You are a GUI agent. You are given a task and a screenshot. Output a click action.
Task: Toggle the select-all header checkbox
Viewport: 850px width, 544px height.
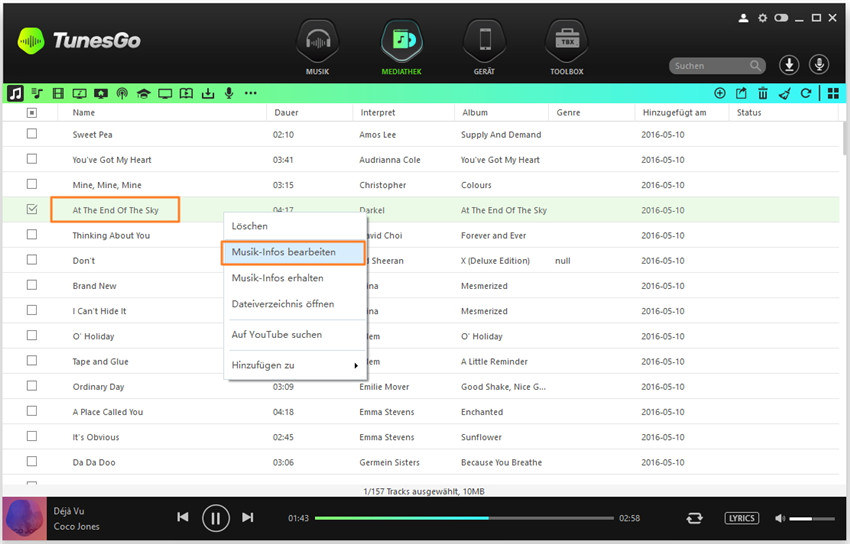tap(32, 113)
